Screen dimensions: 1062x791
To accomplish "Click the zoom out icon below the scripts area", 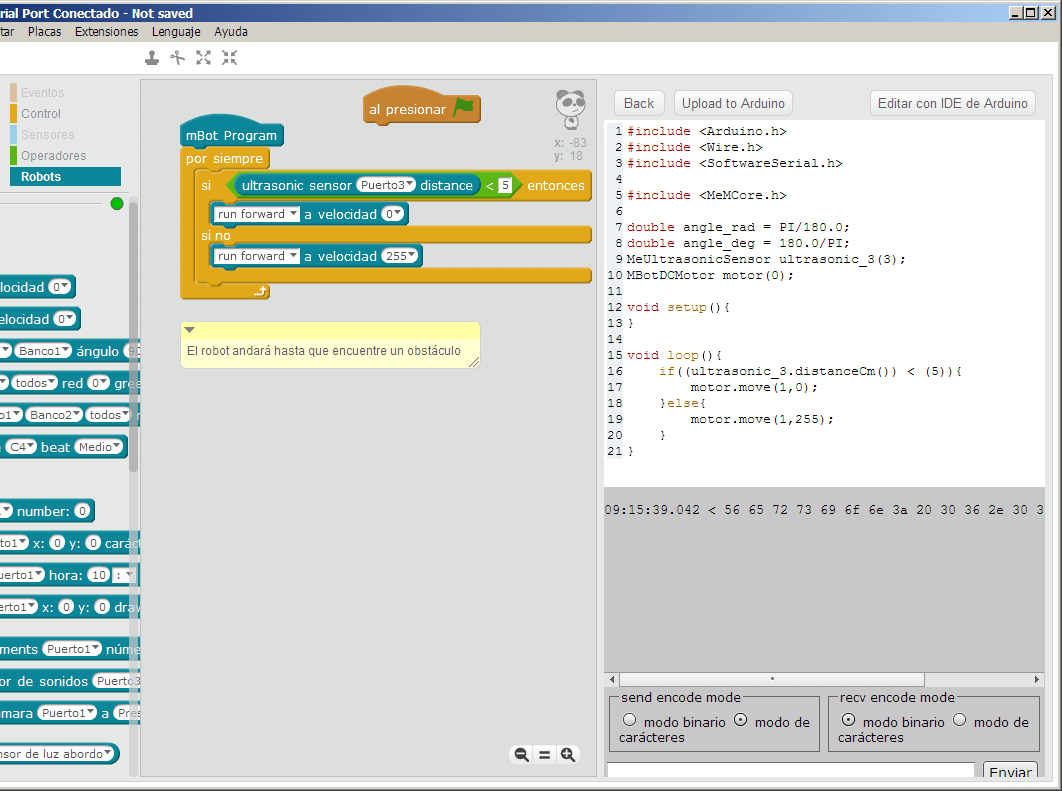I will click(x=521, y=755).
